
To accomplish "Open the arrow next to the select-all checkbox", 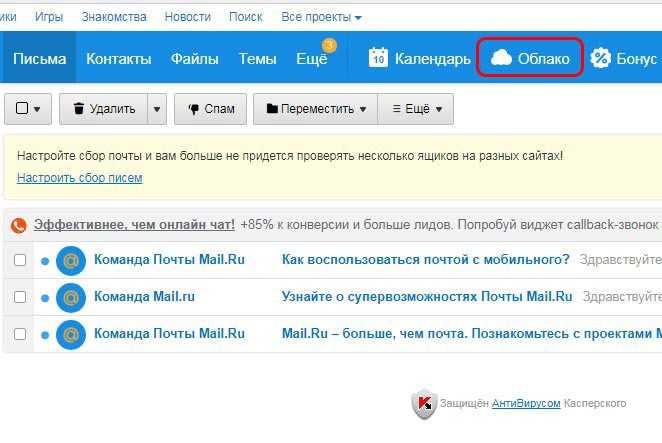I will pos(37,109).
